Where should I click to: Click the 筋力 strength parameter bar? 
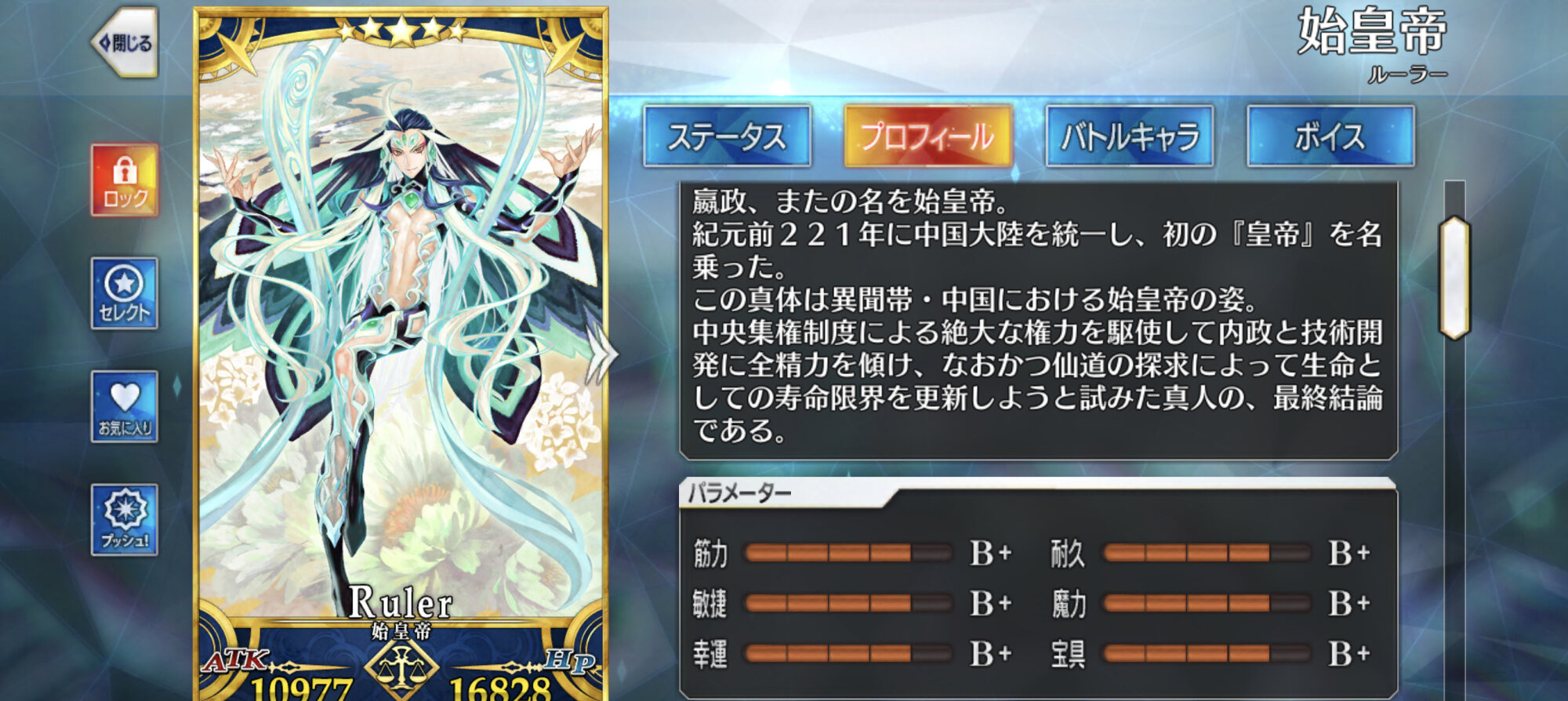pyautogui.click(x=848, y=554)
